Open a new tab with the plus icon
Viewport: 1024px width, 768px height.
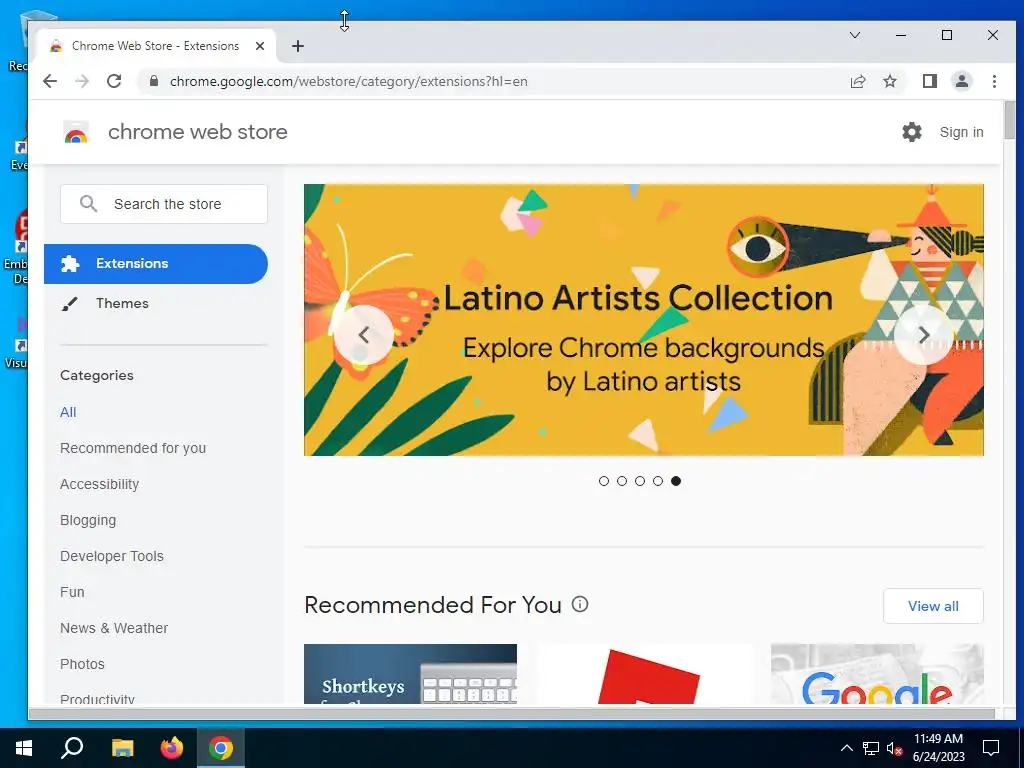tap(298, 46)
